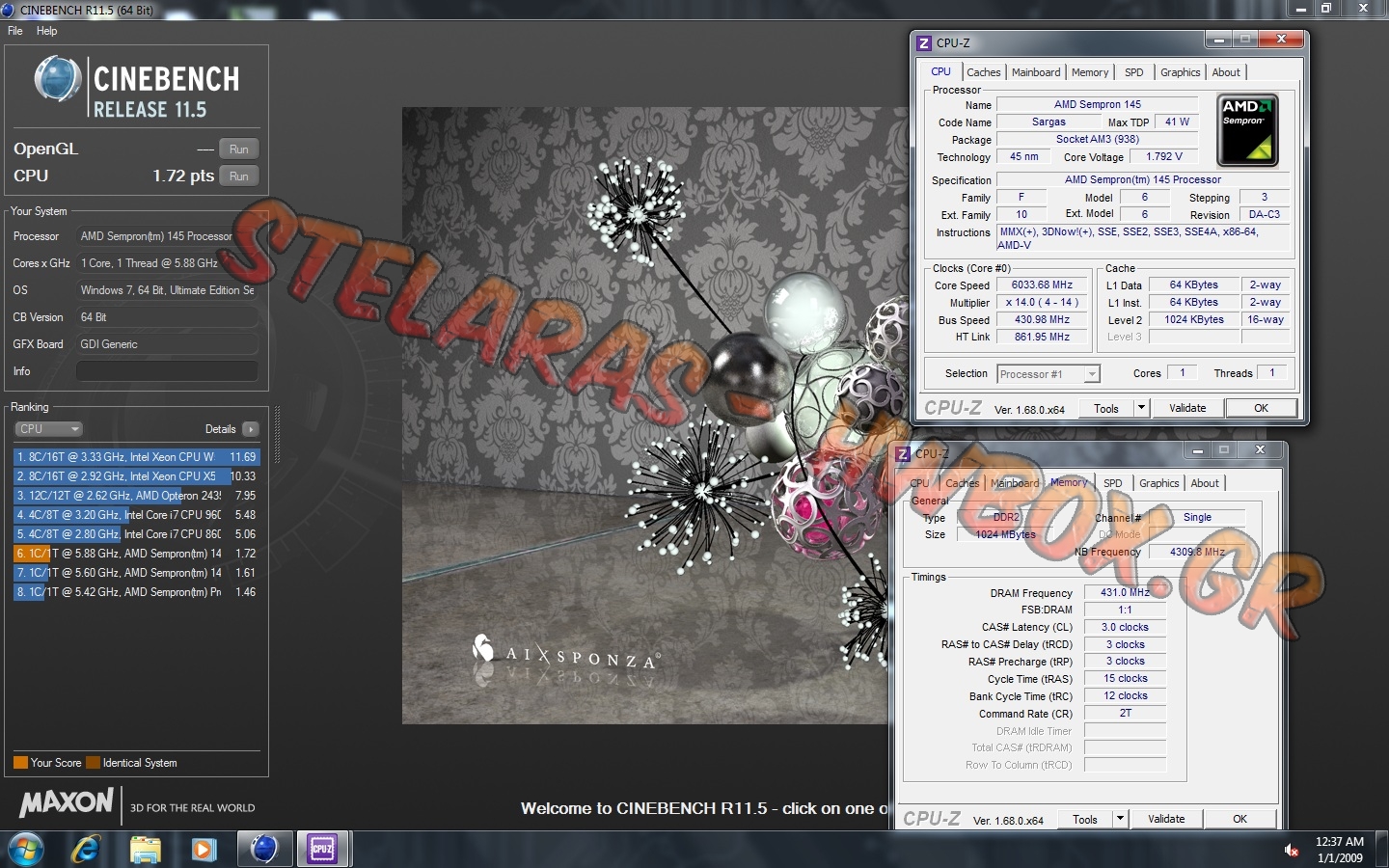Open Processor #1 selection dropdown
The image size is (1389, 868).
1049,374
